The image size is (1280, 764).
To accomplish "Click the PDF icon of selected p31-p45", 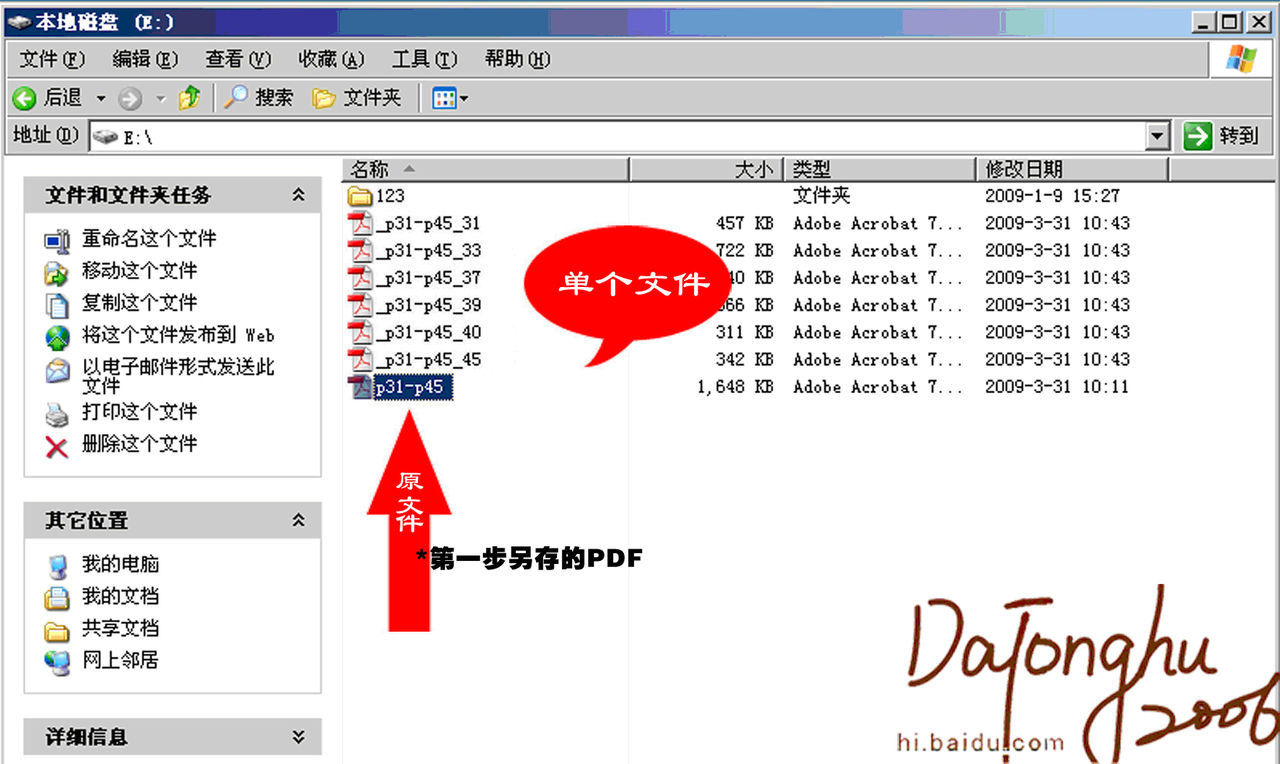I will (360, 387).
